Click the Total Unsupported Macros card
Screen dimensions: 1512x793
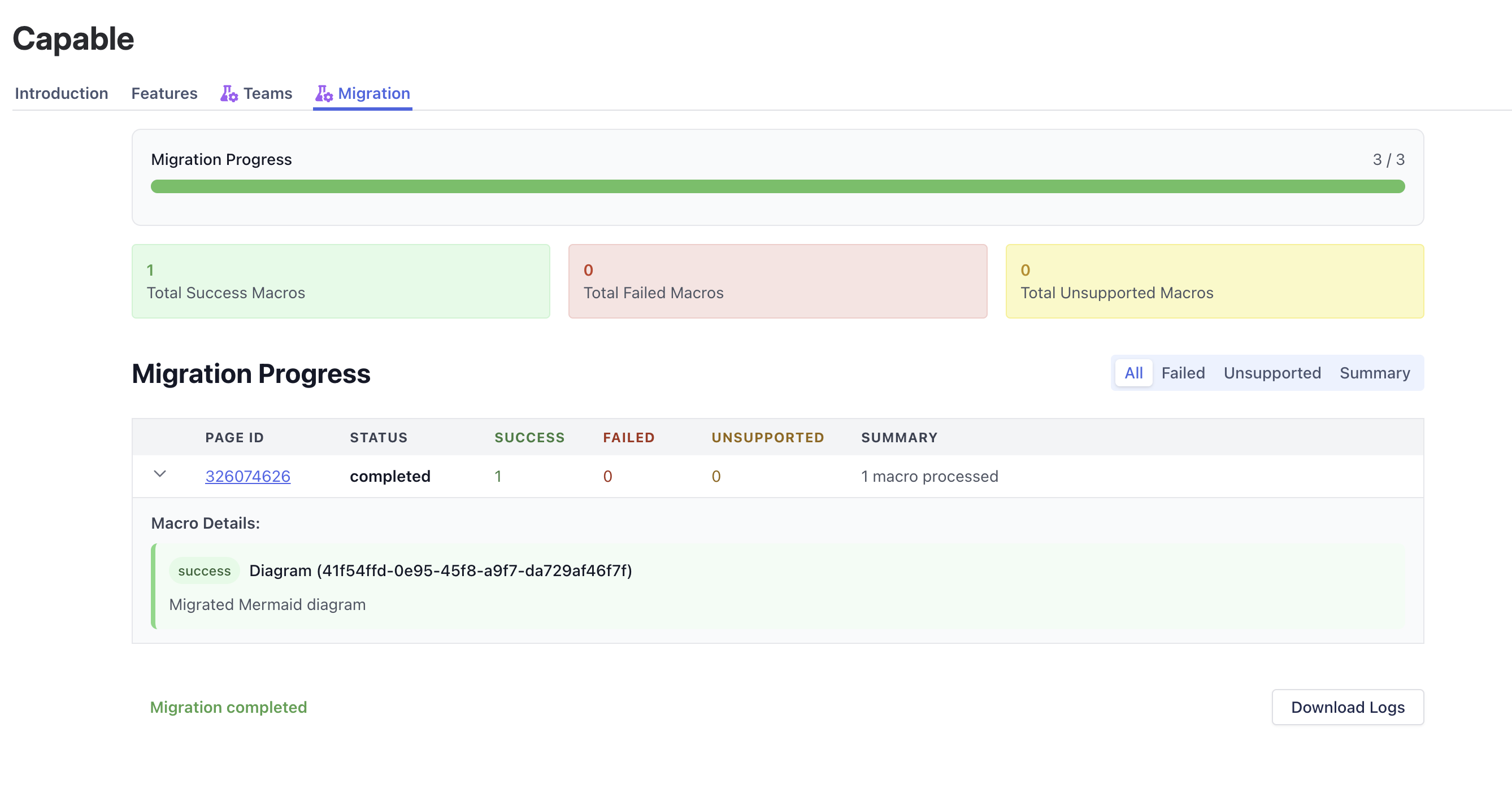click(1215, 281)
